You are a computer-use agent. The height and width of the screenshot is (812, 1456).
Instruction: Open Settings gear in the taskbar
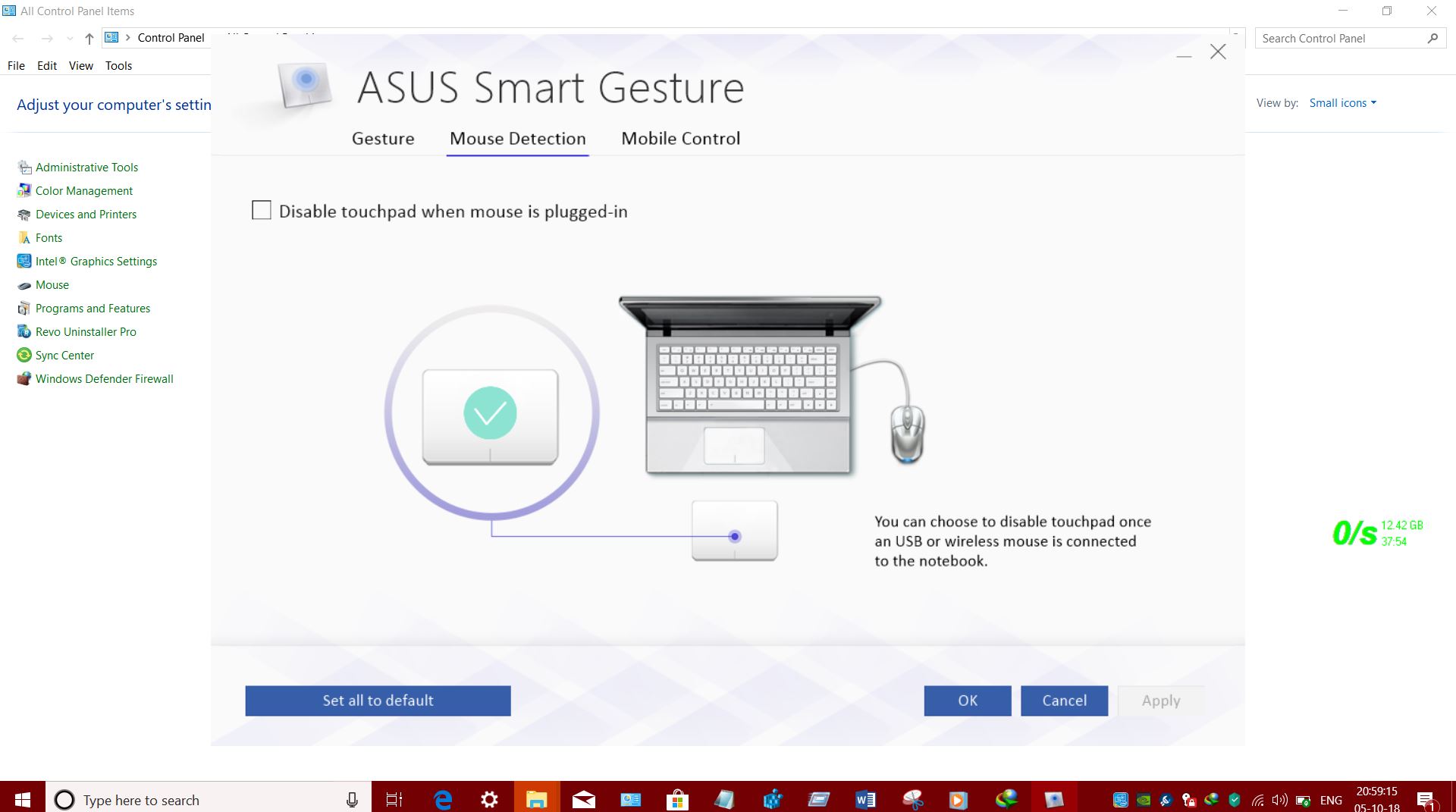[489, 799]
